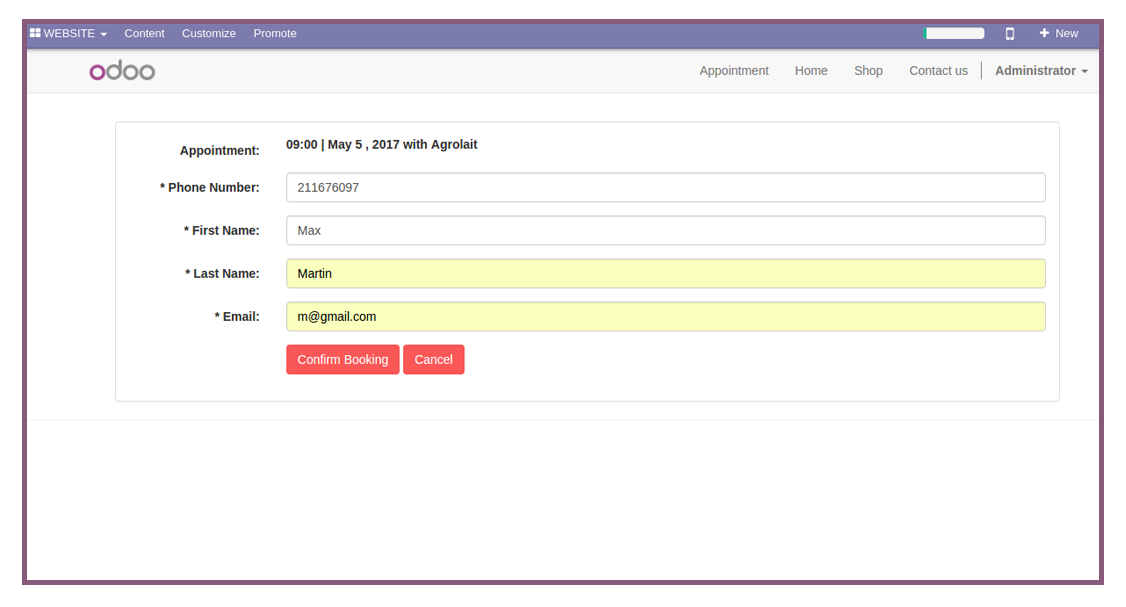The width and height of the screenshot is (1126, 607).
Task: Click the First Name field containing Max
Action: (x=666, y=231)
